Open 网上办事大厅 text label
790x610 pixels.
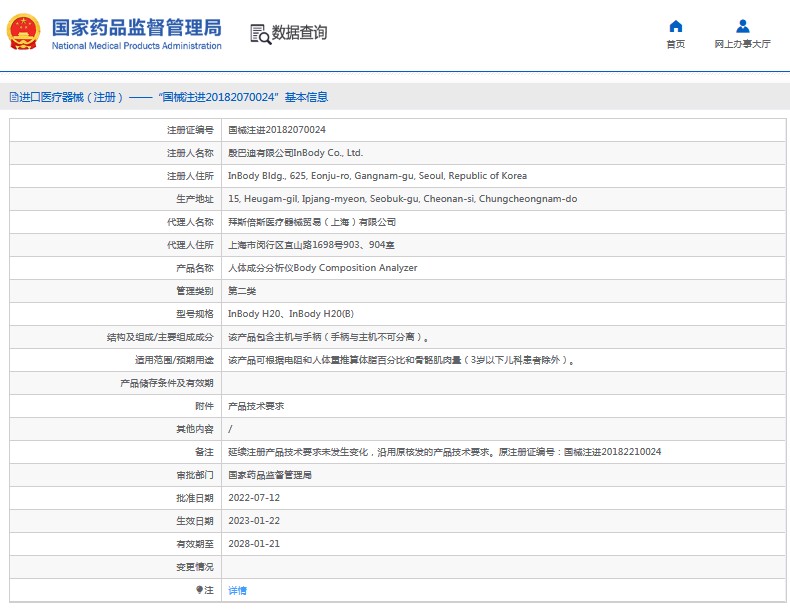pyautogui.click(x=742, y=44)
